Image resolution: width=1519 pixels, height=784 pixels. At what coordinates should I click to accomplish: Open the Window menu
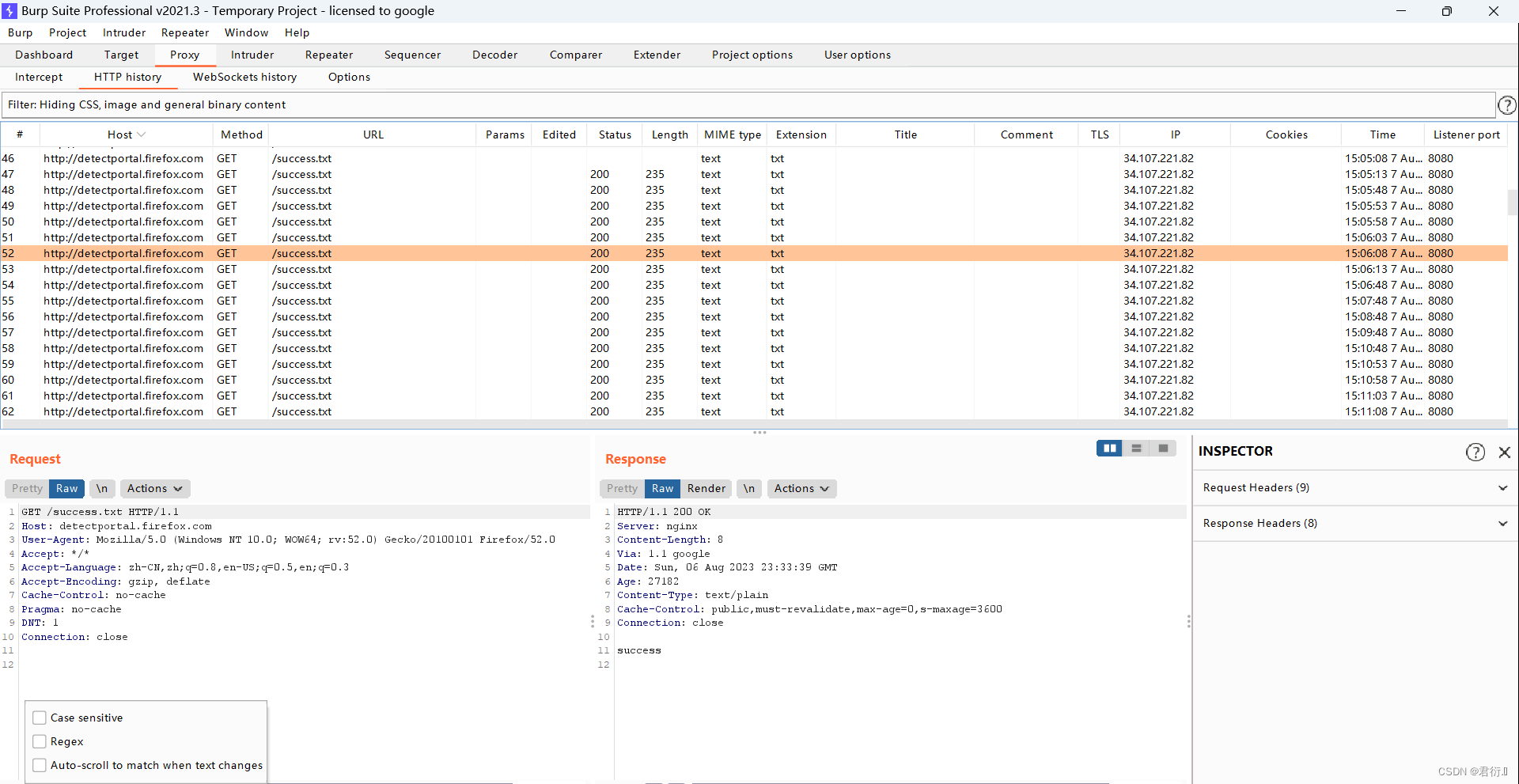click(x=247, y=32)
